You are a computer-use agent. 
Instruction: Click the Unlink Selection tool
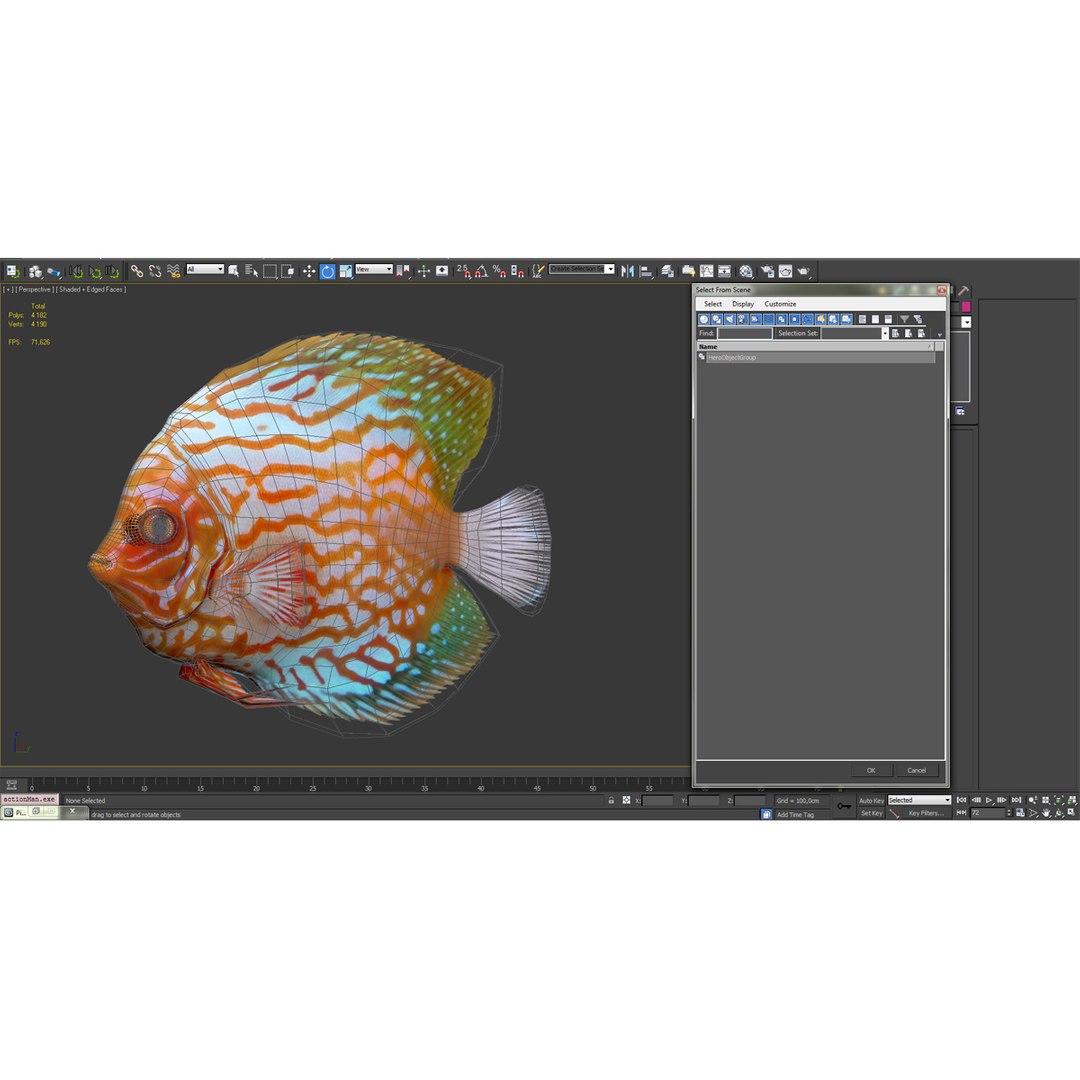[x=155, y=271]
